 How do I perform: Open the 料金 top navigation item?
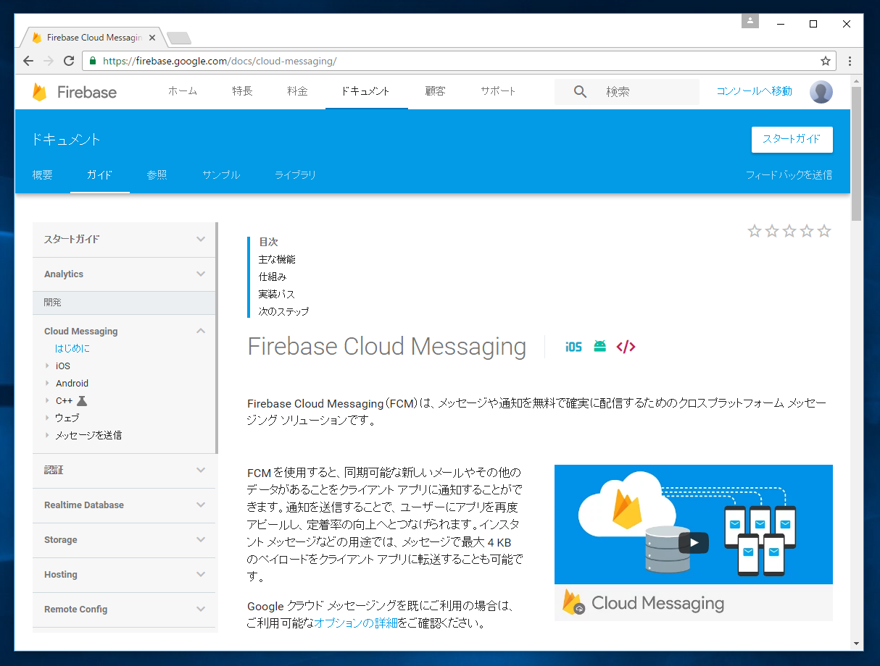[x=297, y=91]
